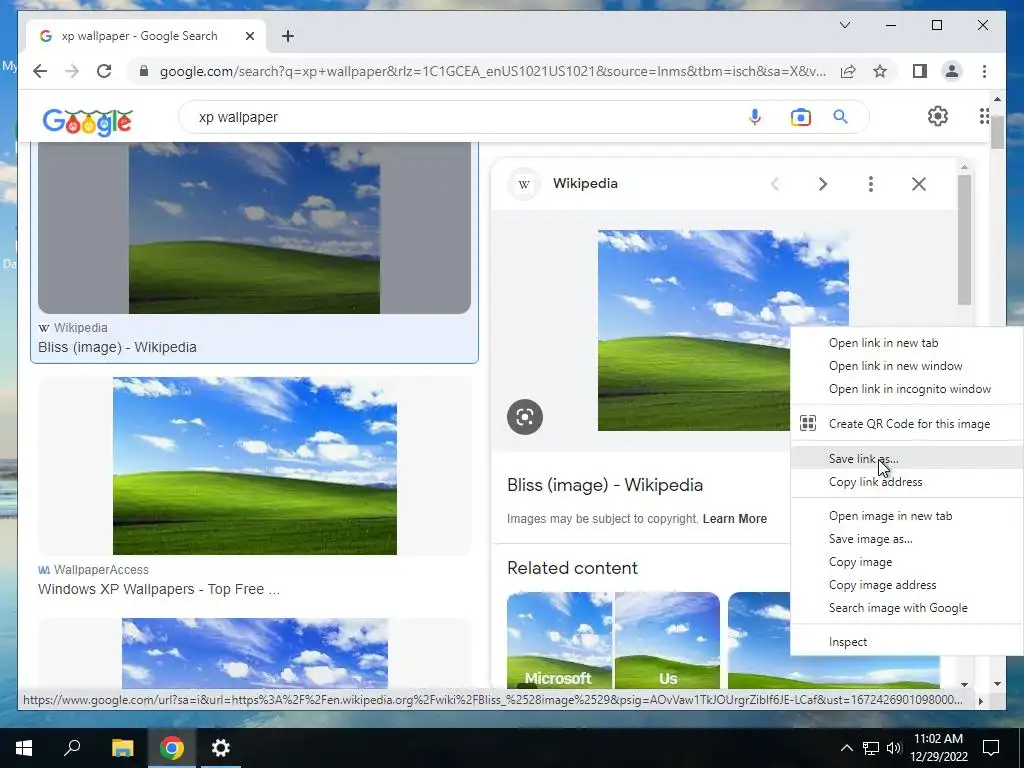This screenshot has width=1024, height=768.
Task: Open the tab search chevron
Action: click(x=844, y=25)
